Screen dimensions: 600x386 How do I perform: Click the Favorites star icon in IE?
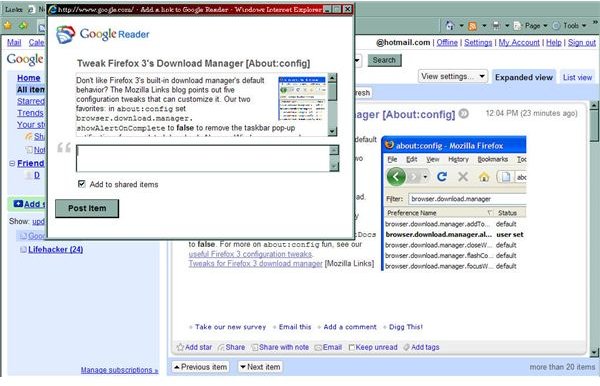[x=8, y=26]
